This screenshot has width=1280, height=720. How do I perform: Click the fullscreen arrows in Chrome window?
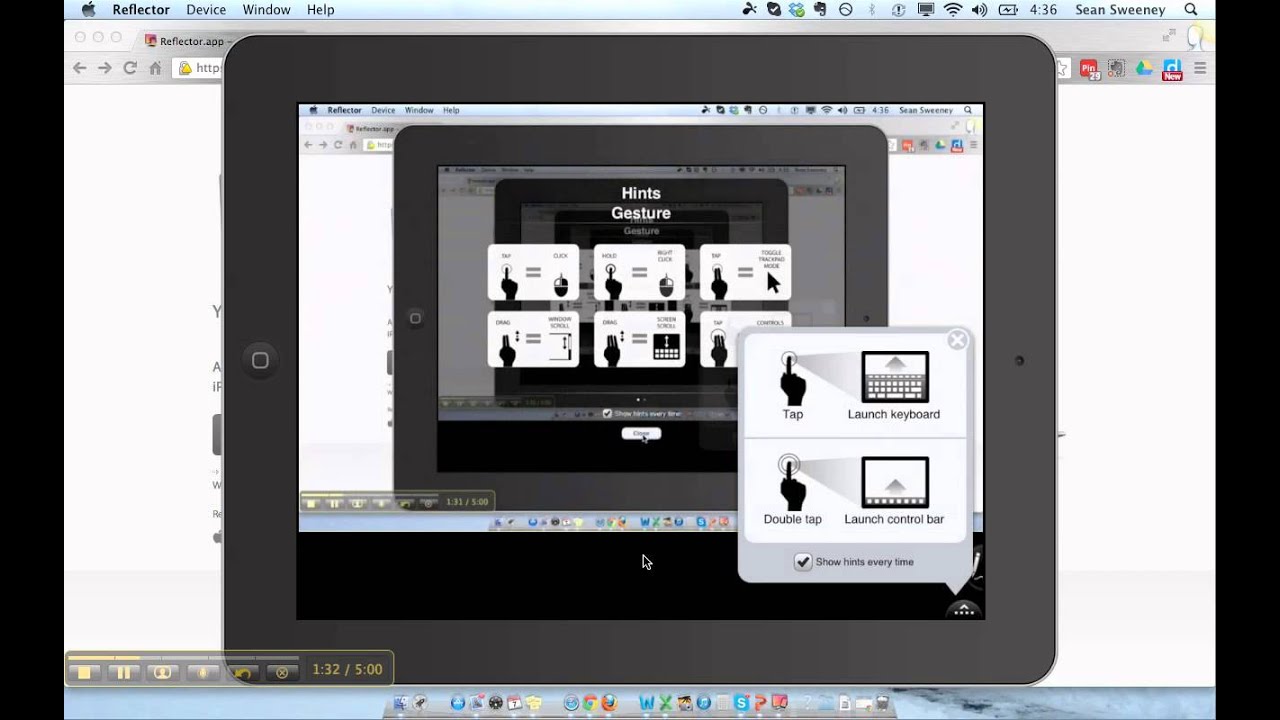click(1168, 35)
